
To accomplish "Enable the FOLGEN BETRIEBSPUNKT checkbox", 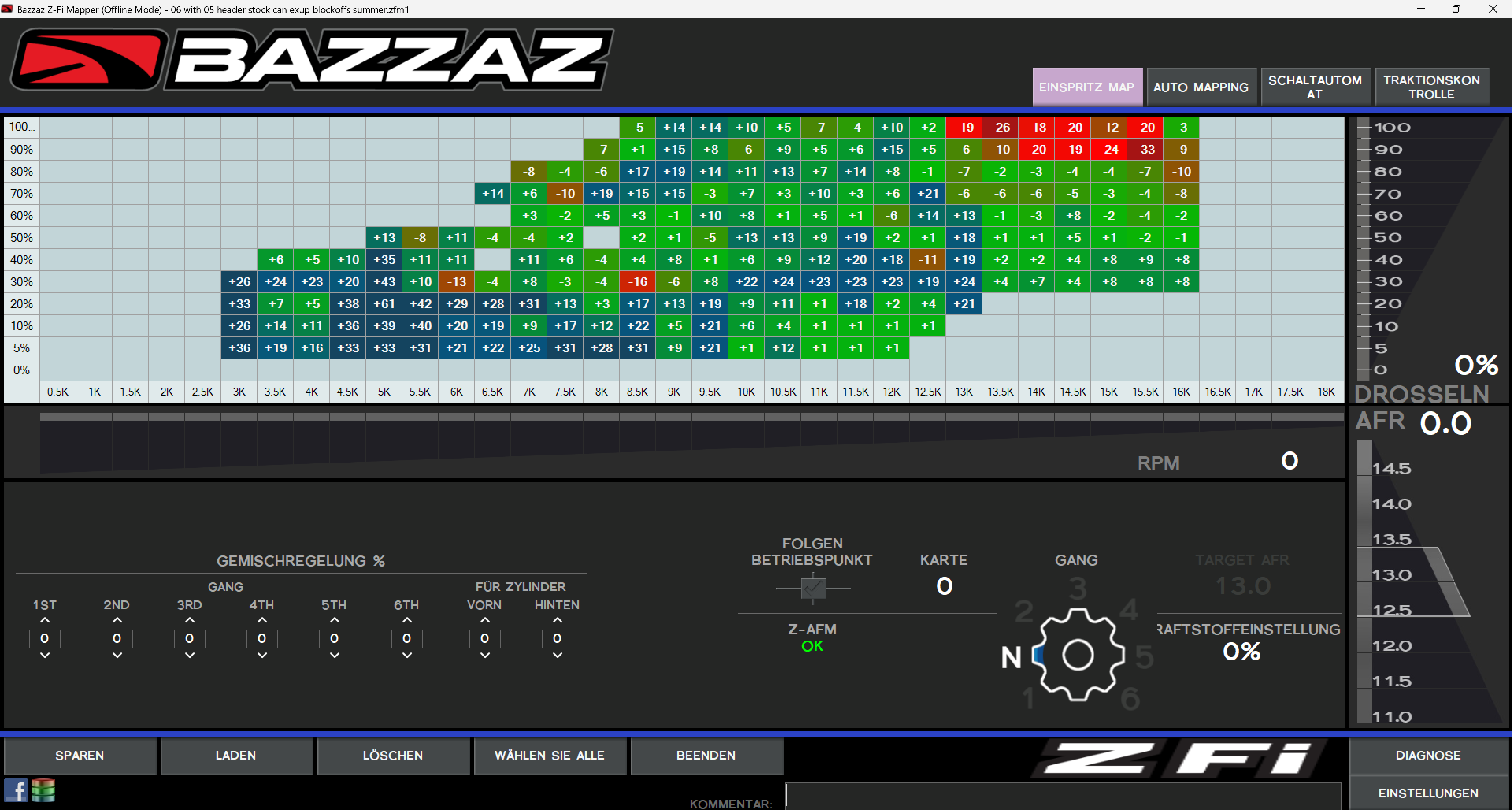I will [x=813, y=589].
